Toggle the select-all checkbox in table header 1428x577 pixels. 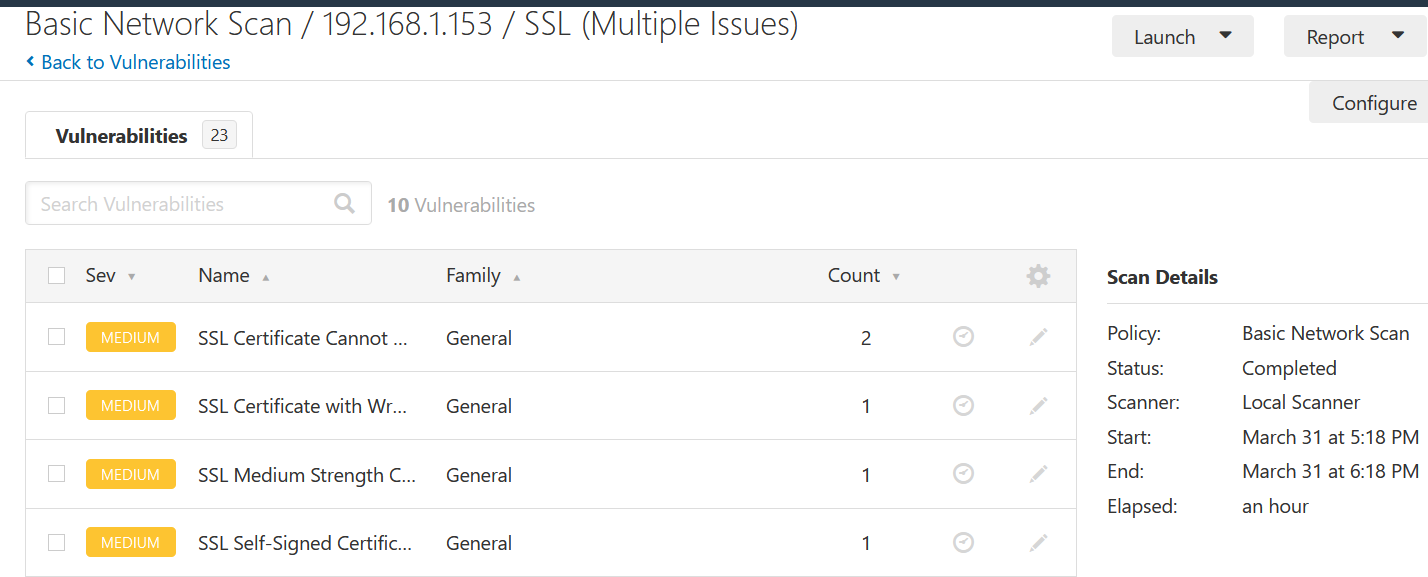coord(57,276)
